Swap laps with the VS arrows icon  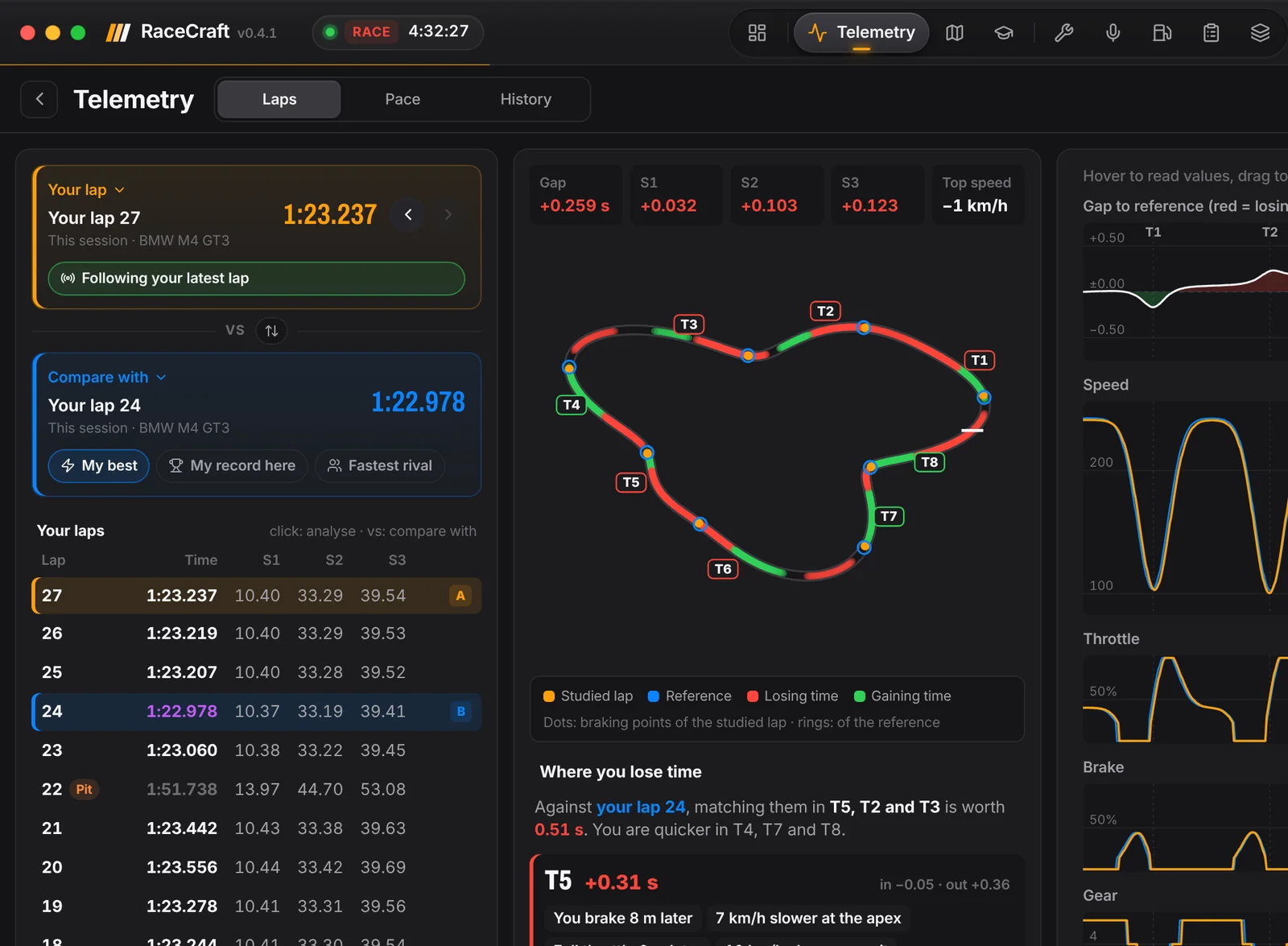pyautogui.click(x=272, y=330)
